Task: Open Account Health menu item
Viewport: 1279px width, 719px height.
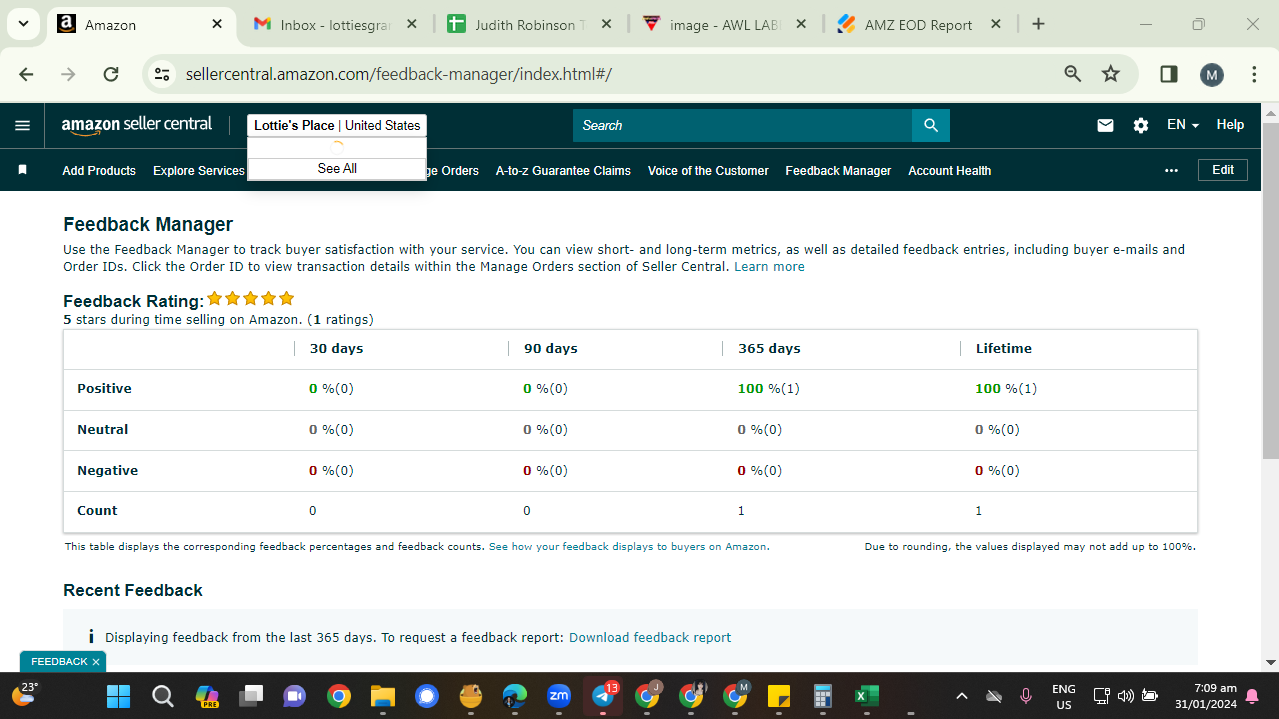Action: tap(949, 171)
